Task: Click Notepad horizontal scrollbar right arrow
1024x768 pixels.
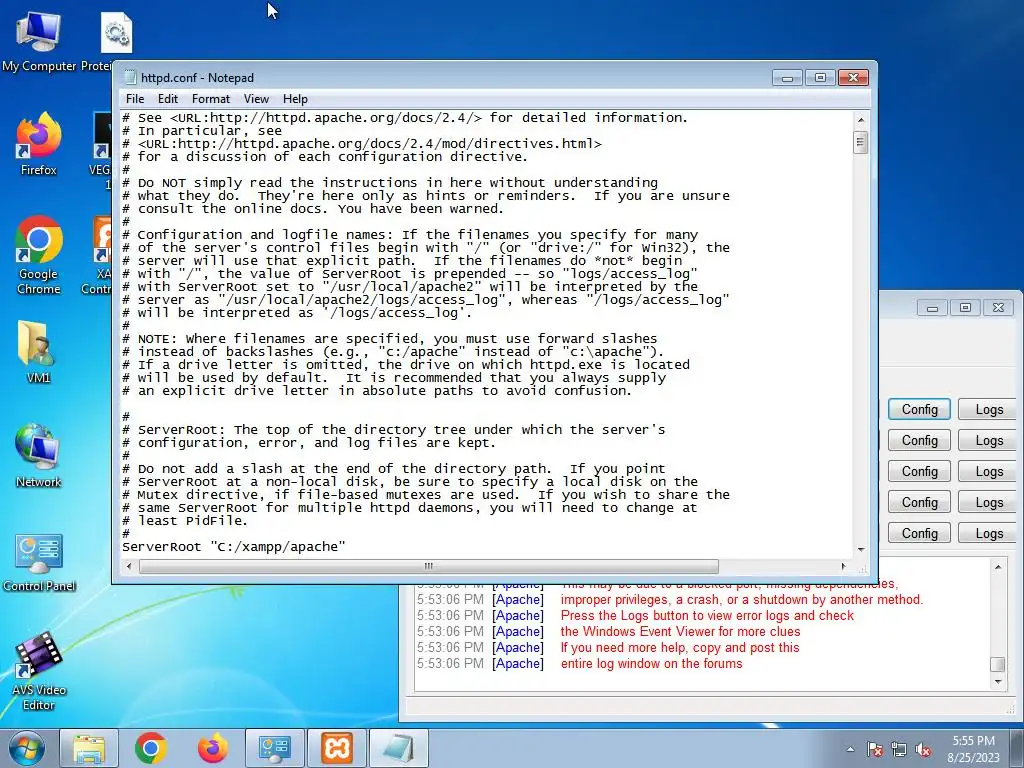Action: (843, 566)
